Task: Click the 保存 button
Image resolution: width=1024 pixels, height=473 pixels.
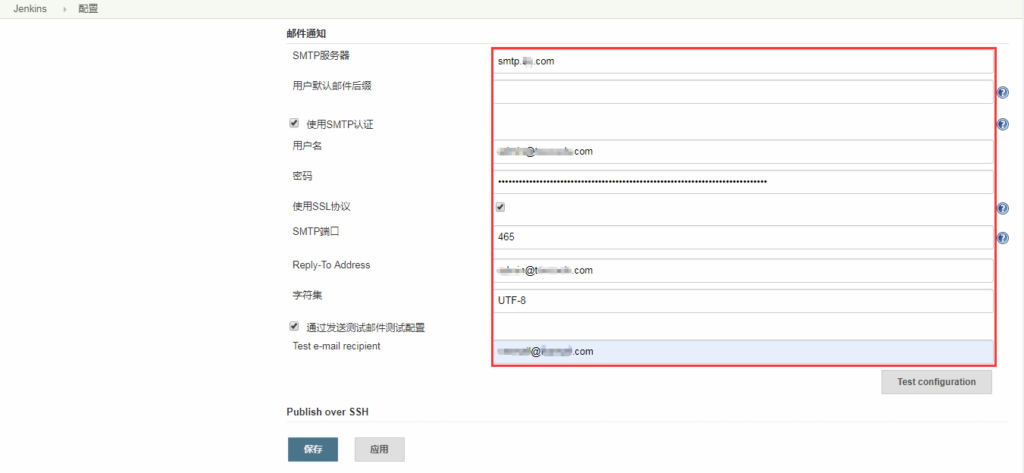Action: coord(312,449)
